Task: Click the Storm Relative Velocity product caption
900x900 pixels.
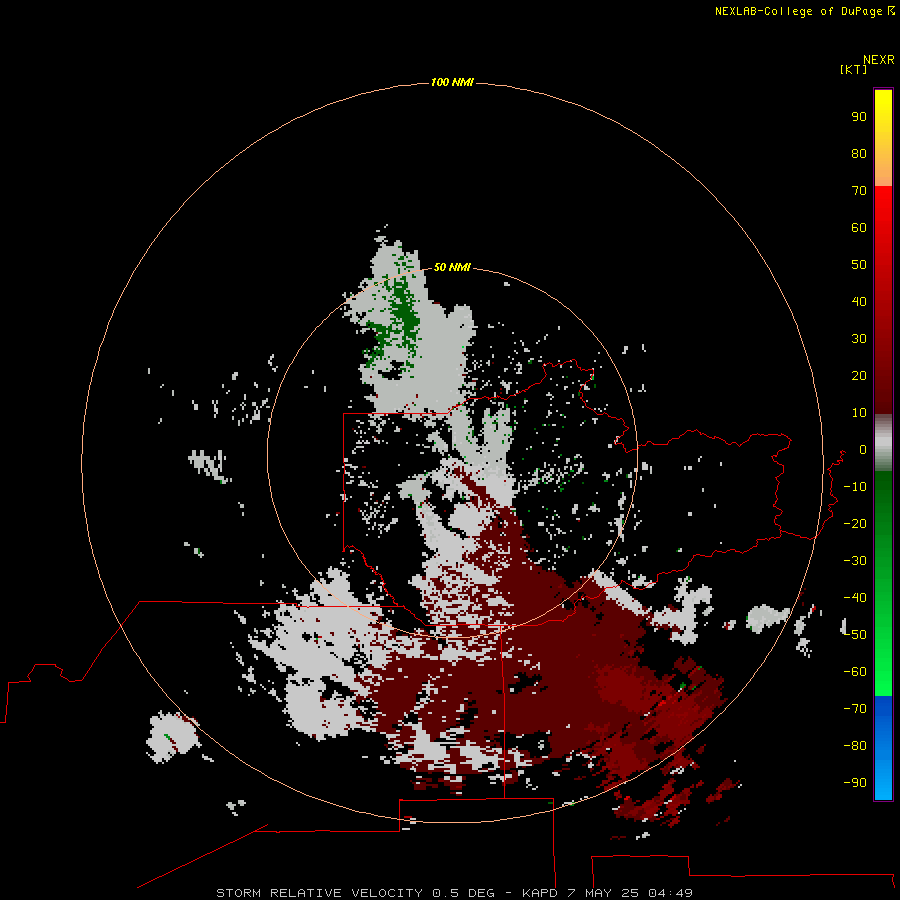Action: (x=454, y=893)
